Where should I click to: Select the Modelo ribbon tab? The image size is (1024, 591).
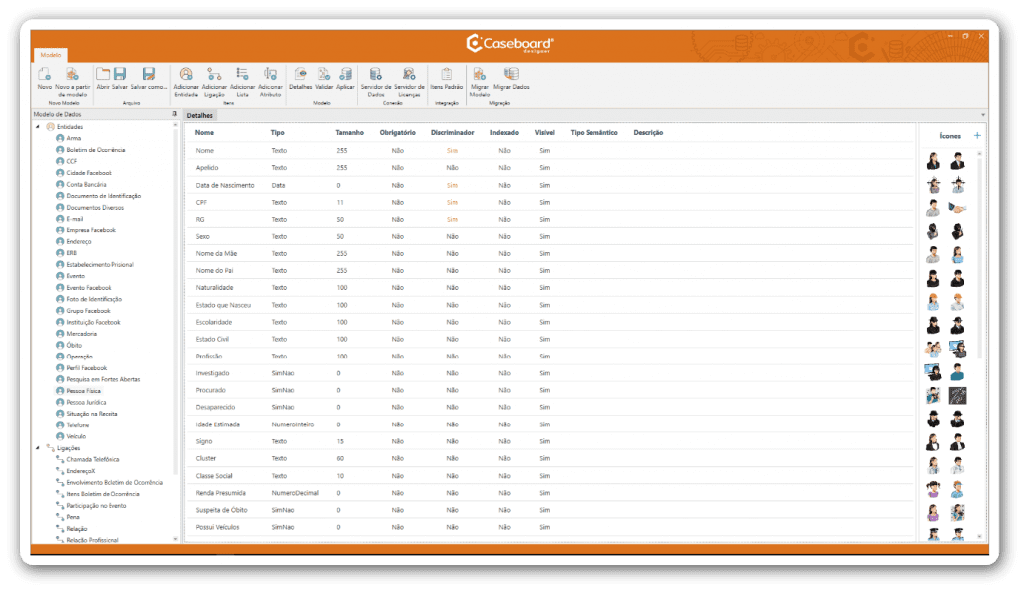(51, 55)
